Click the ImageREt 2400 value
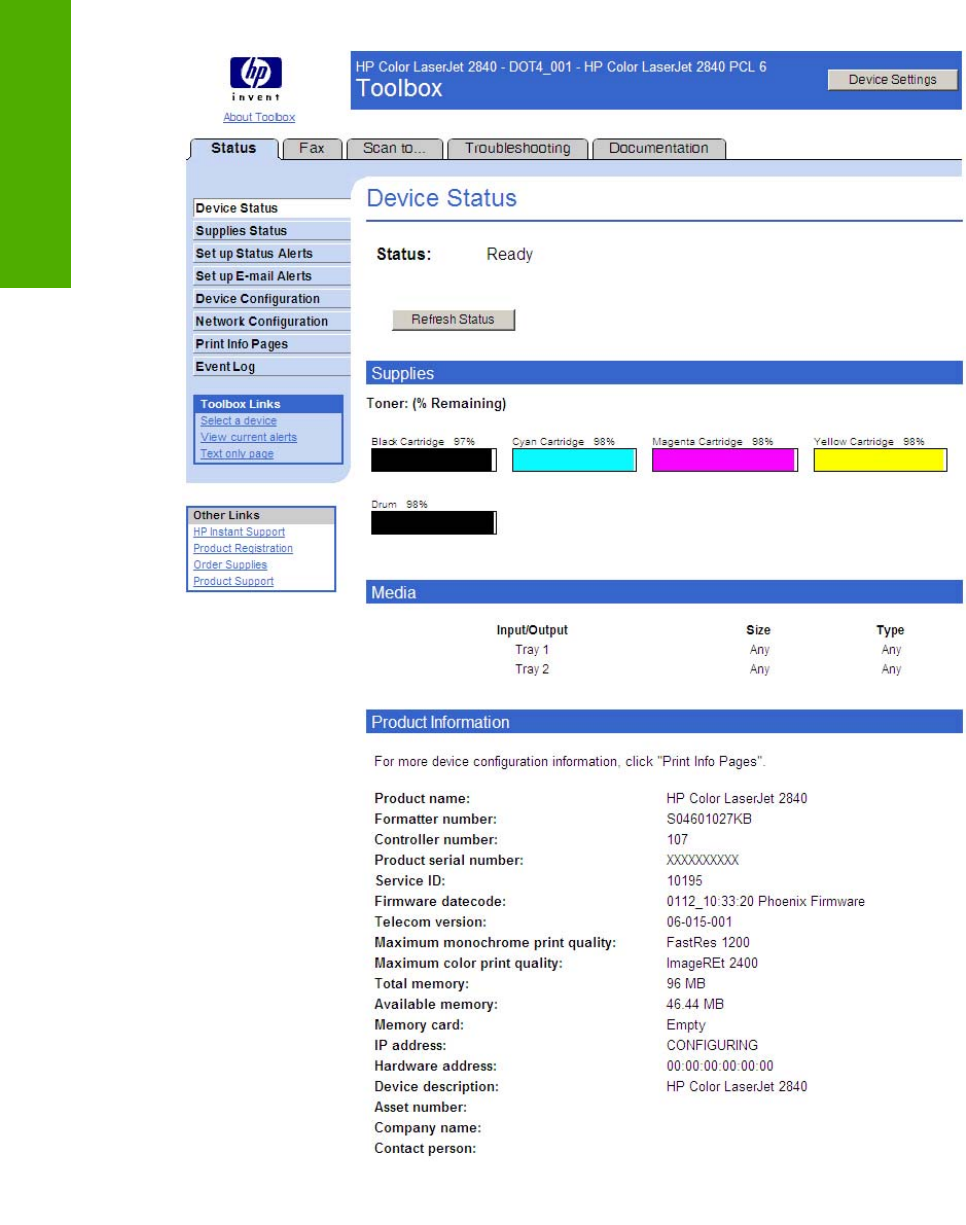 click(x=712, y=964)
